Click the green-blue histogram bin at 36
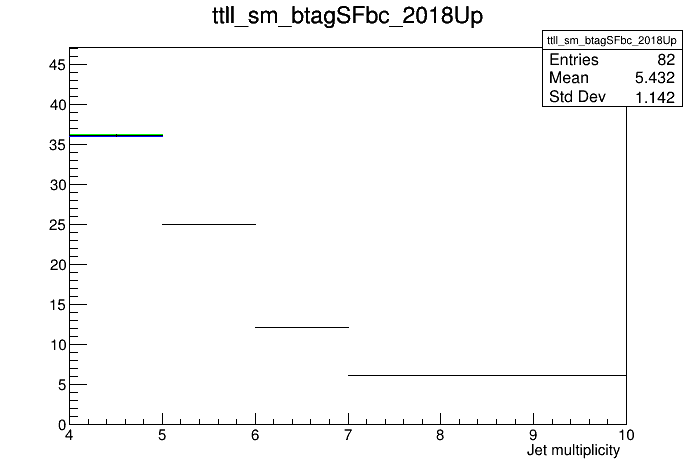Viewport: 696px width, 472px height. point(116,135)
